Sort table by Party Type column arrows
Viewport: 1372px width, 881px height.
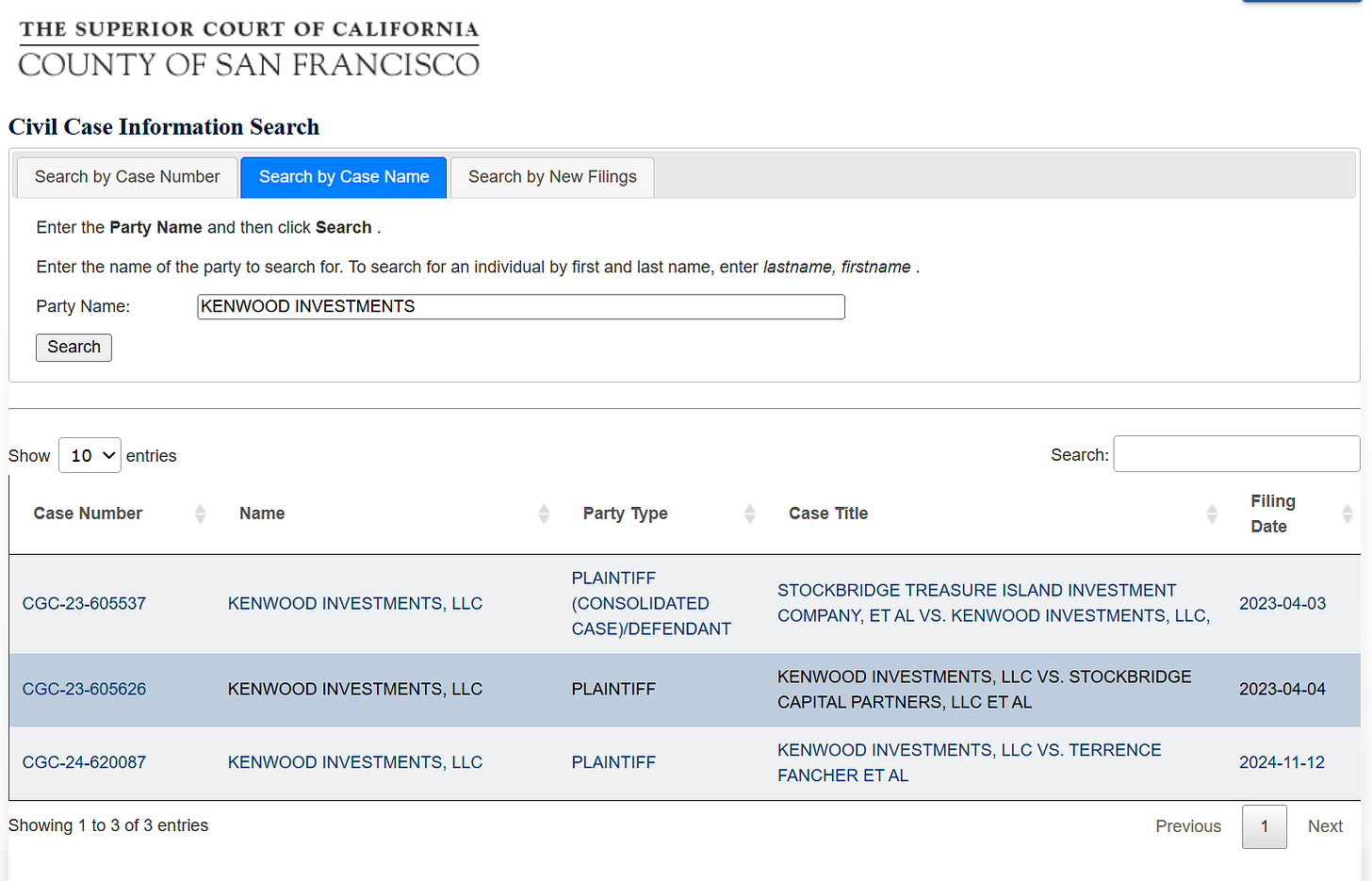[750, 514]
